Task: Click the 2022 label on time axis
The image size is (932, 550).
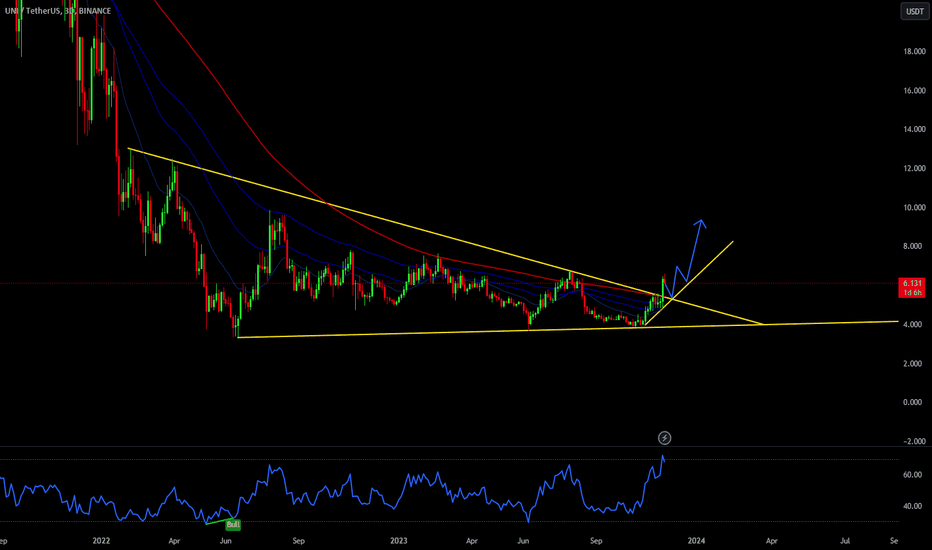Action: [102, 540]
